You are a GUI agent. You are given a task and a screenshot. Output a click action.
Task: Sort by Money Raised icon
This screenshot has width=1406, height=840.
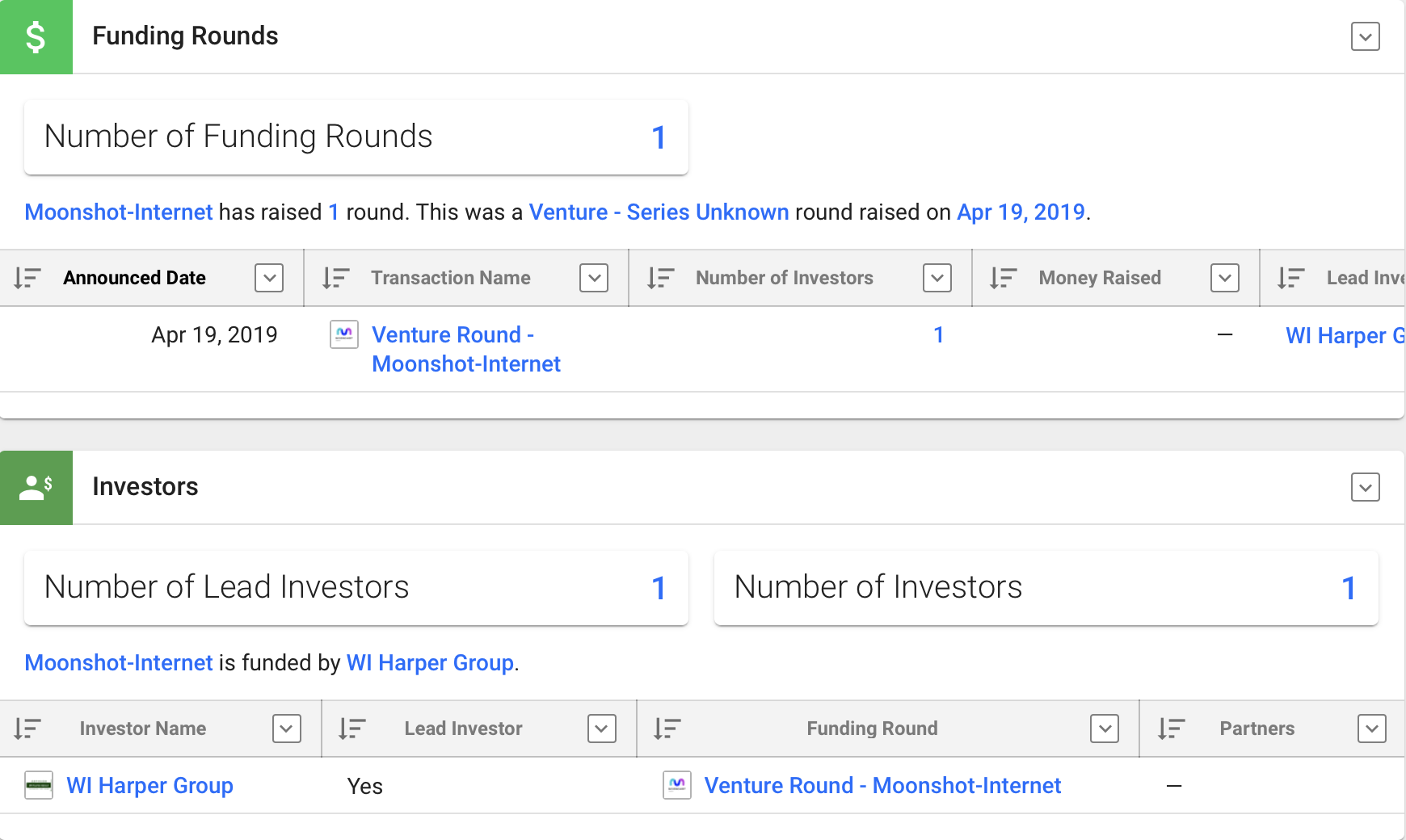1003,278
